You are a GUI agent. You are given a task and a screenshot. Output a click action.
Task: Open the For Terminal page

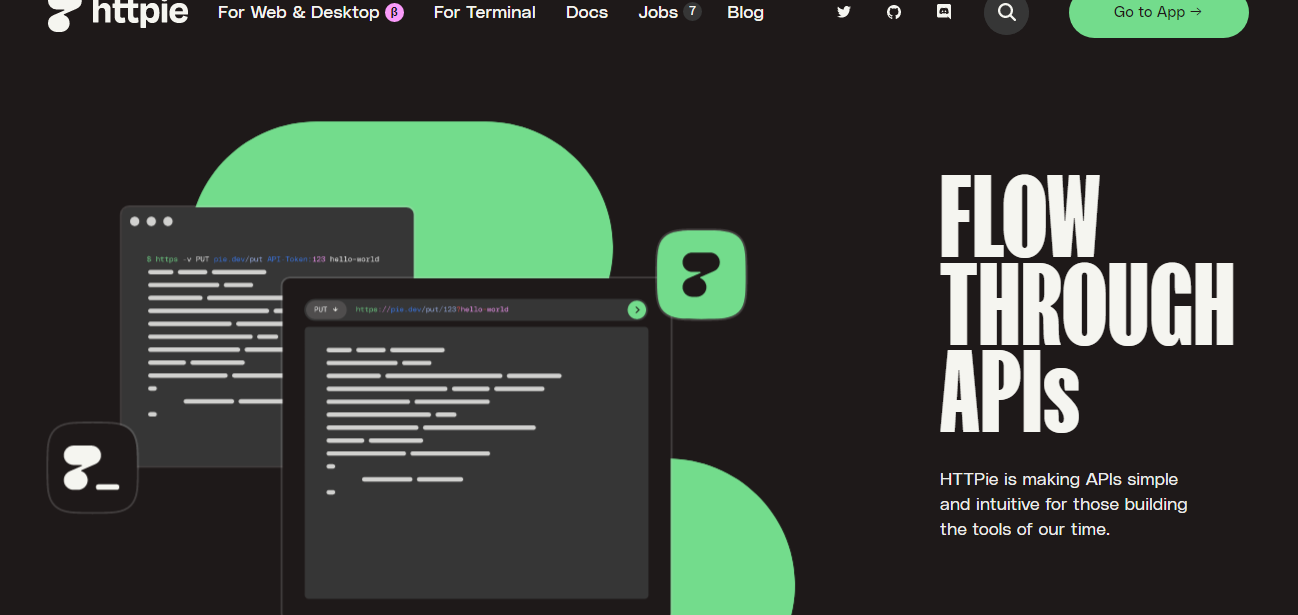point(484,12)
